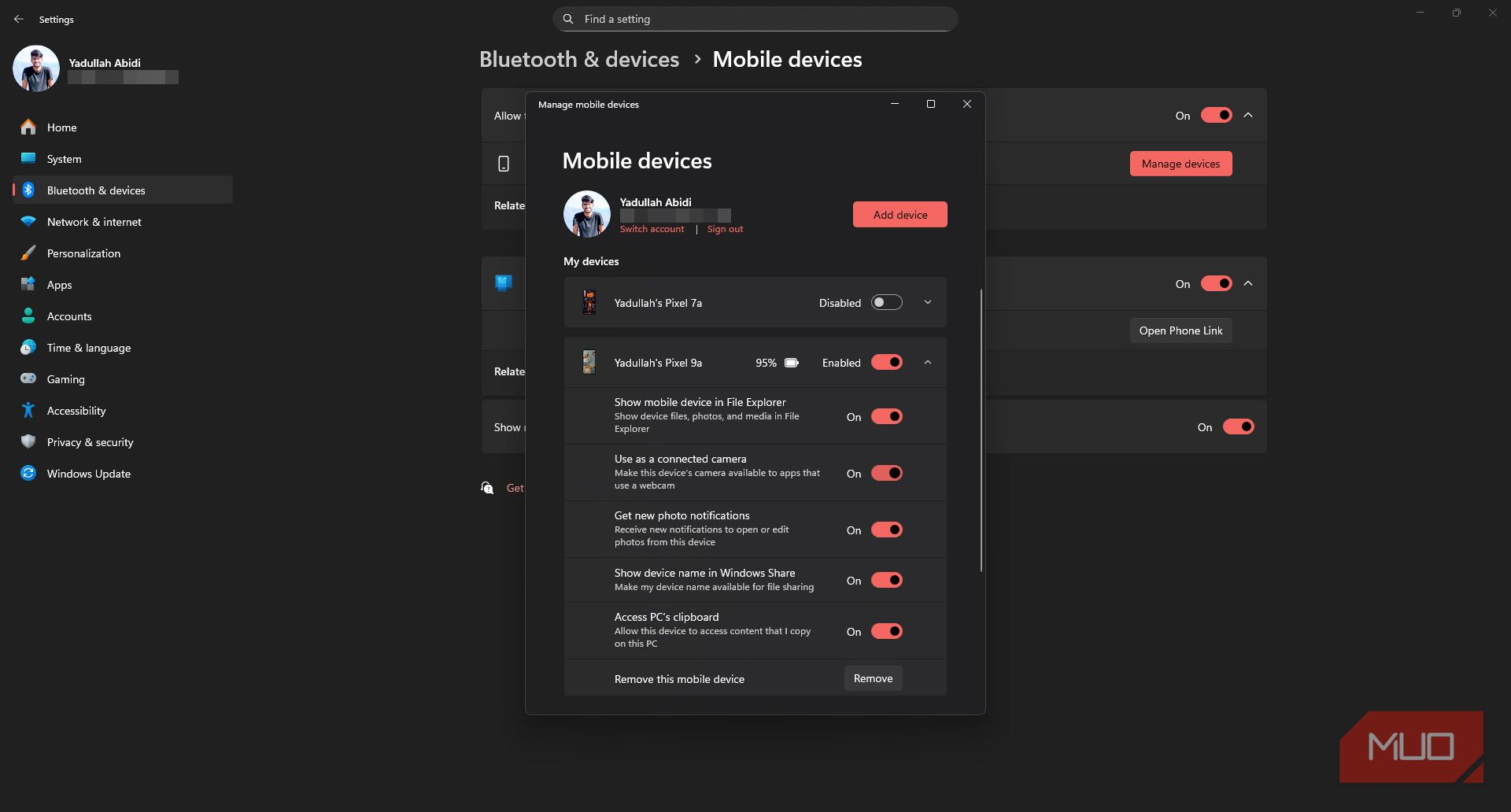Open Windows Update via its sidebar icon
Viewport: 1511px width, 812px height.
[28, 473]
